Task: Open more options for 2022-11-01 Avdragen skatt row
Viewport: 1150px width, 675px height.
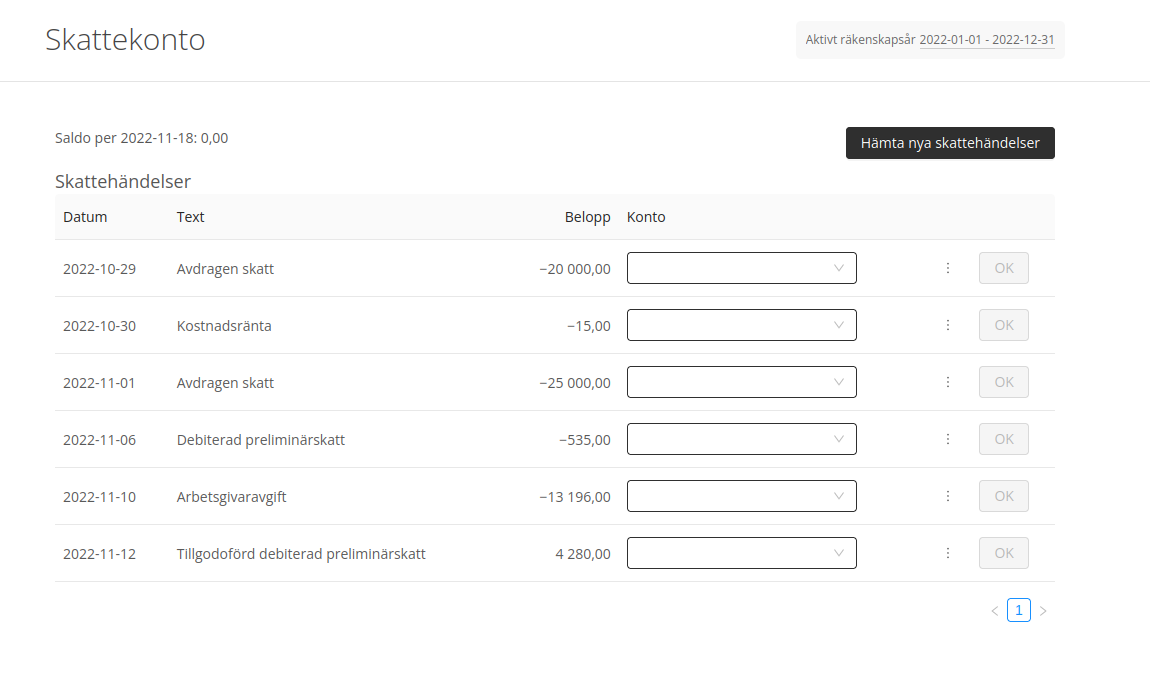Action: (947, 382)
